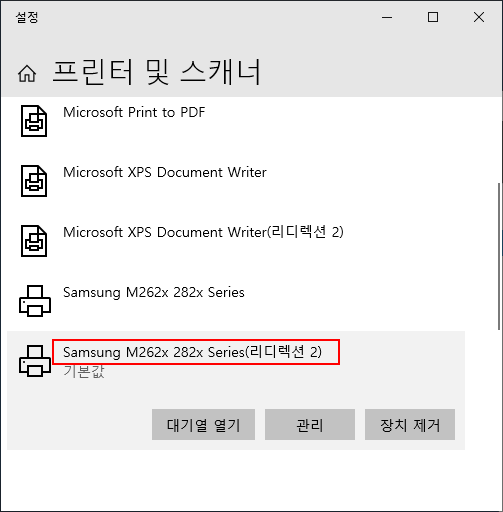503x512 pixels.
Task: Select the Samsung M262x 282x Series label
Action: pos(154,292)
